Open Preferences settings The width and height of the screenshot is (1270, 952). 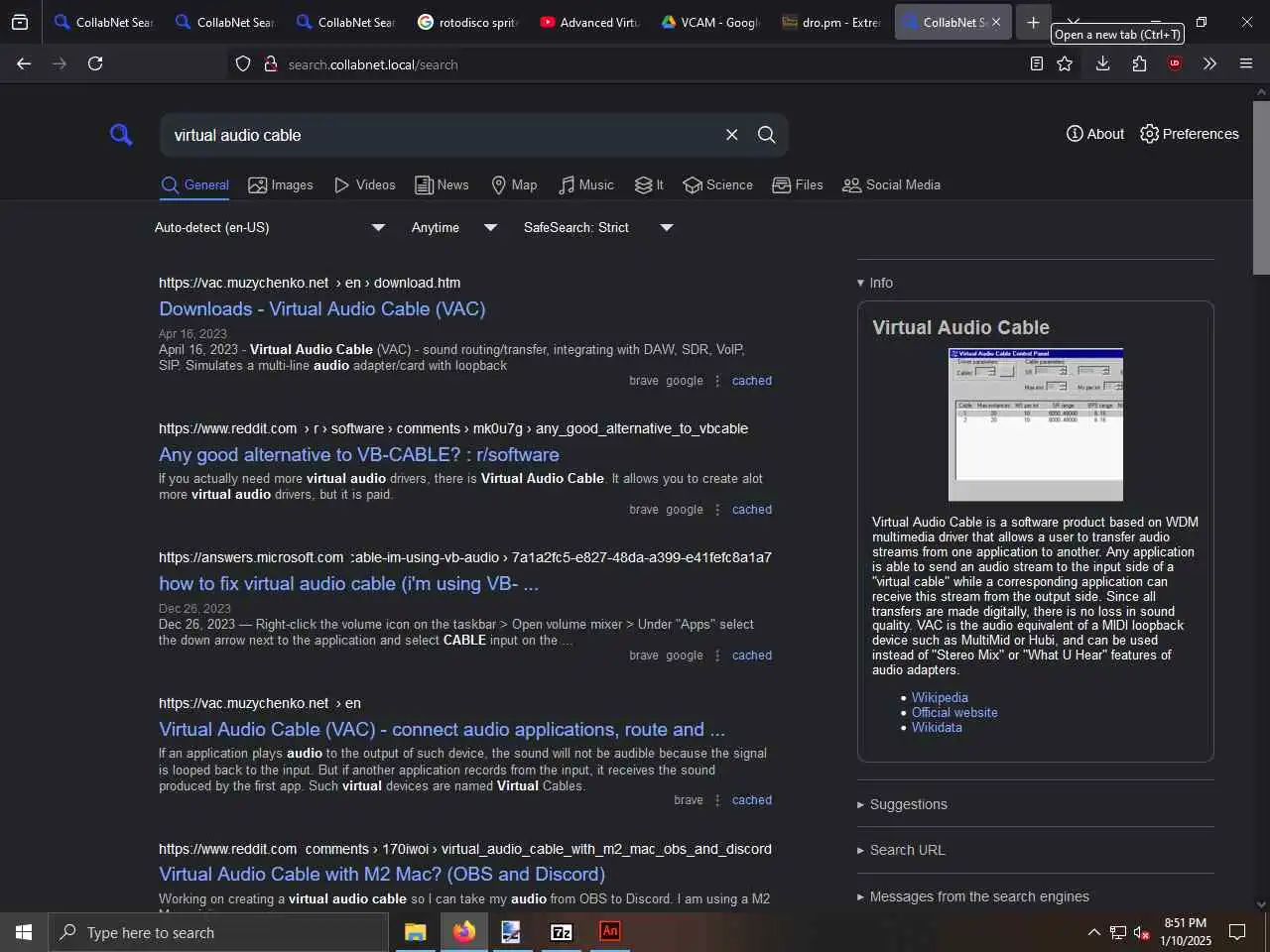(1190, 134)
